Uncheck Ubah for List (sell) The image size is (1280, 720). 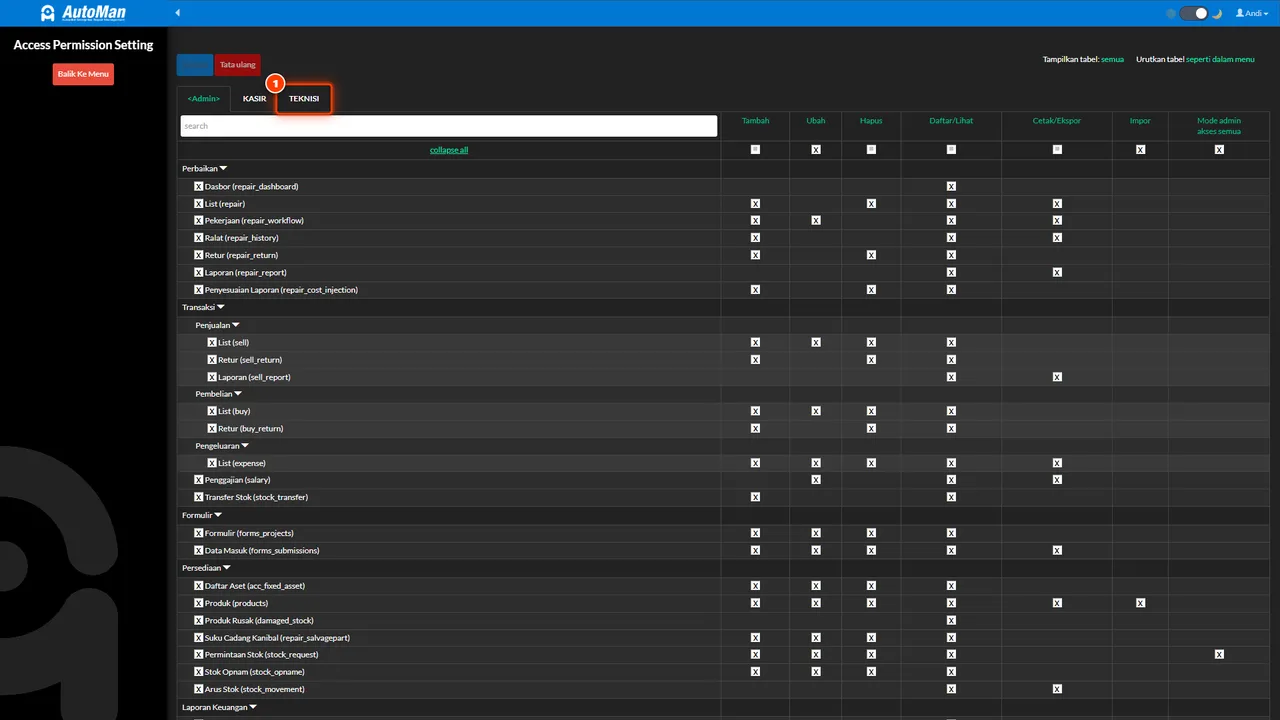point(816,342)
